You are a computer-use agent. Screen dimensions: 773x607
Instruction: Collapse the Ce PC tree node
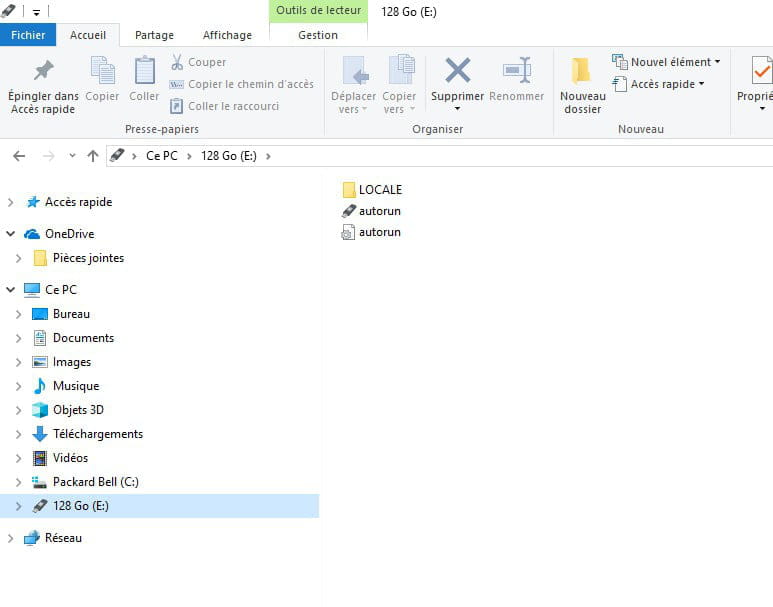[x=10, y=289]
